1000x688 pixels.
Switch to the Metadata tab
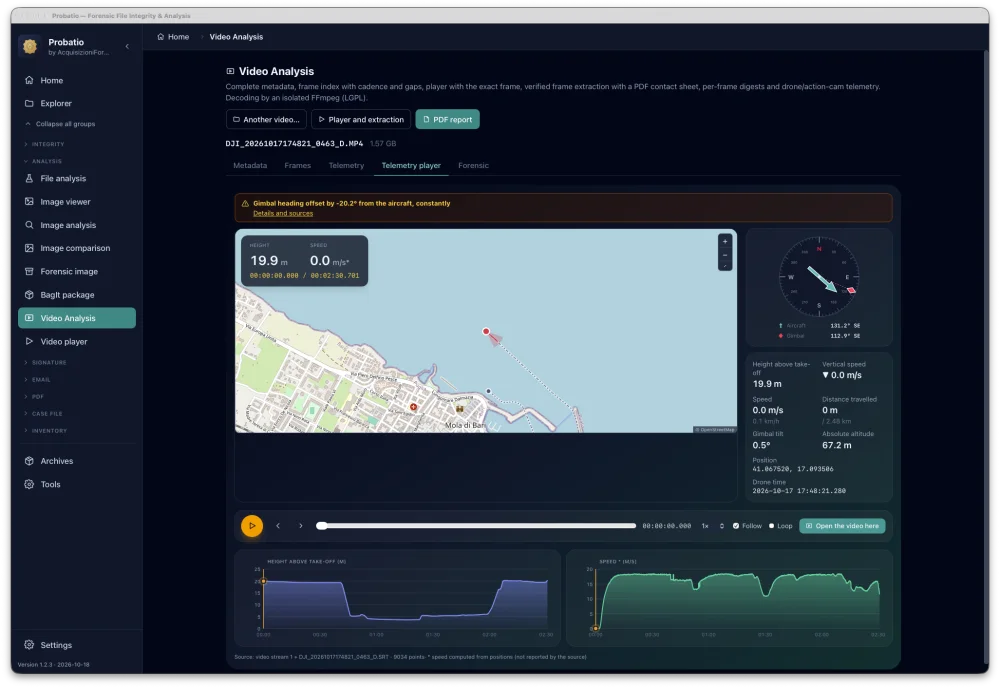(x=250, y=165)
